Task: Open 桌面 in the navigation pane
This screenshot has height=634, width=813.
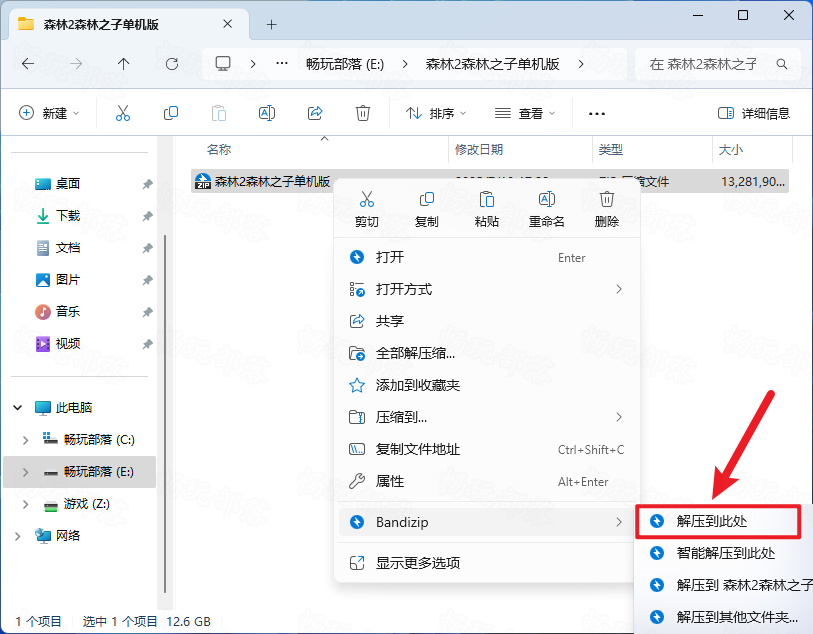Action: pyautogui.click(x=67, y=184)
